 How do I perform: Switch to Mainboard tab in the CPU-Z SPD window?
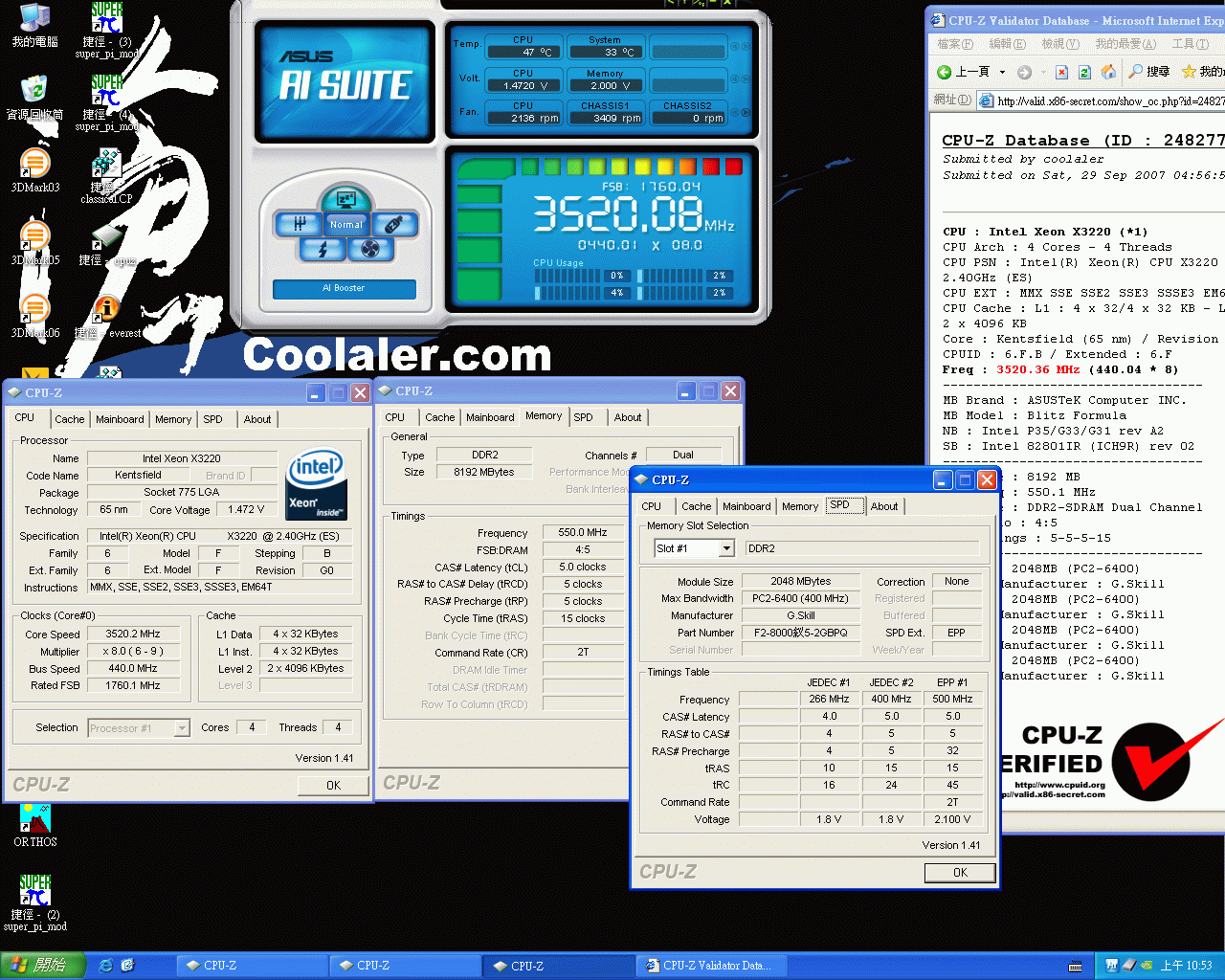pos(746,506)
